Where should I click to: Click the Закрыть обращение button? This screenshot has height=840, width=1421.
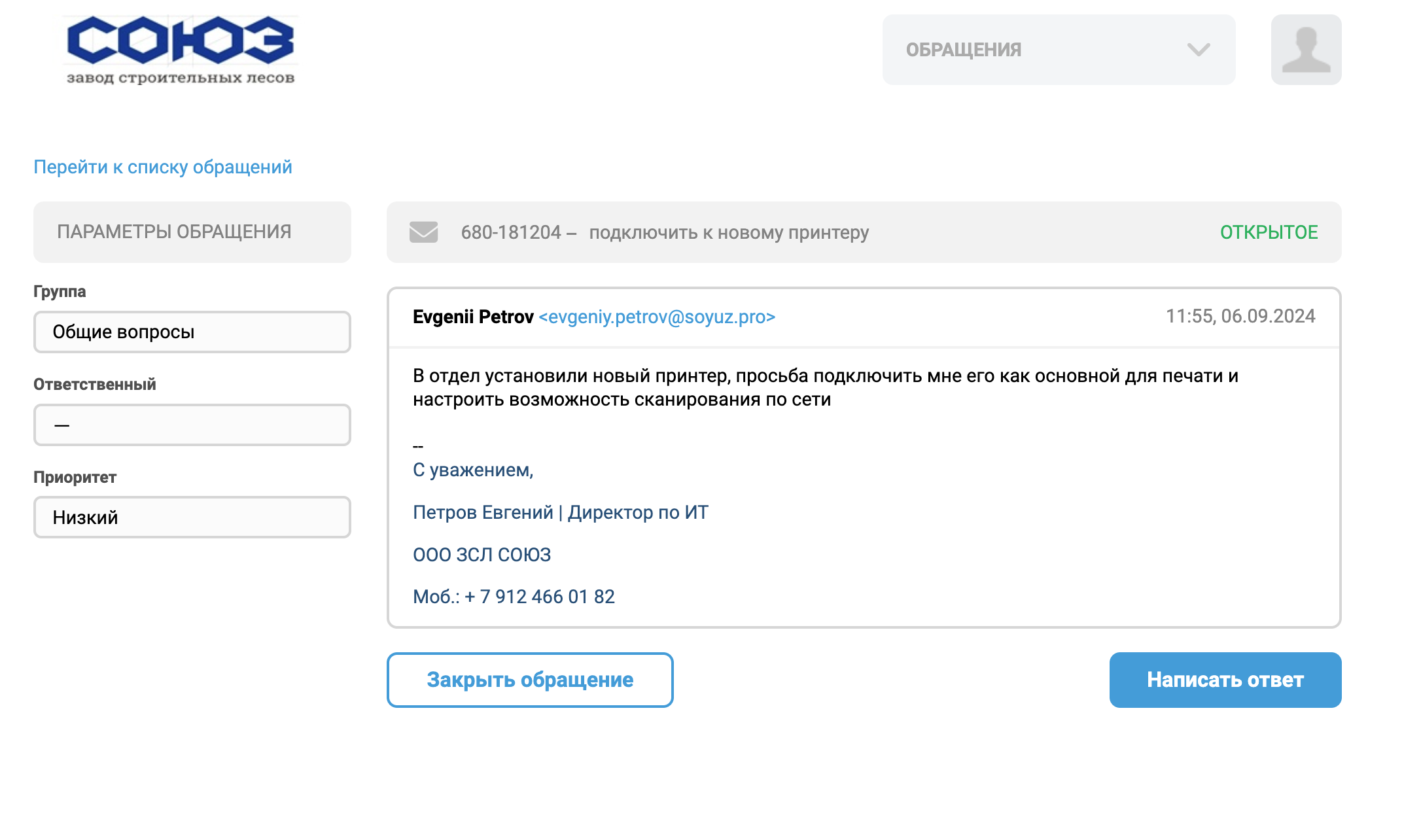point(530,680)
